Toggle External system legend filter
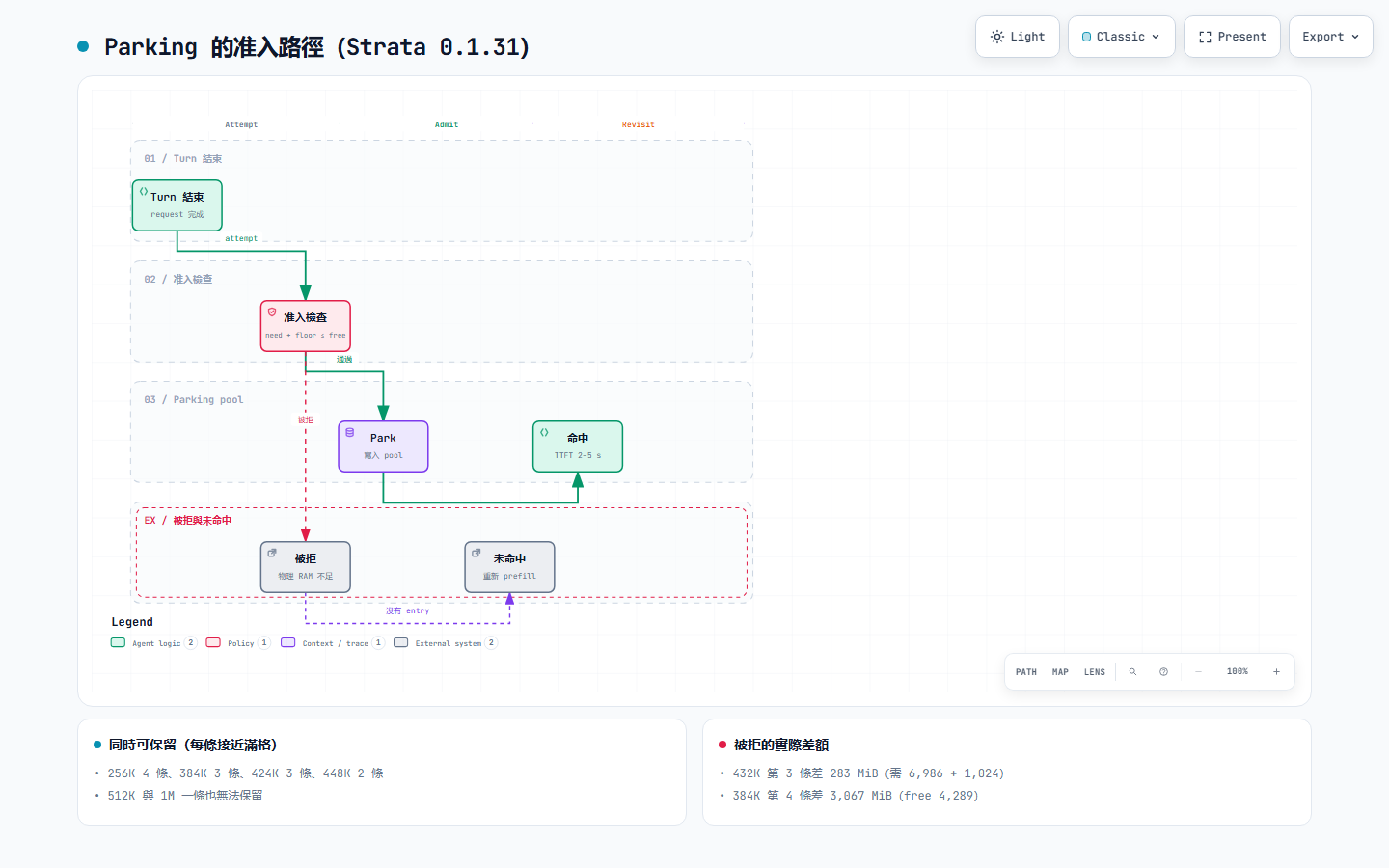 [446, 643]
